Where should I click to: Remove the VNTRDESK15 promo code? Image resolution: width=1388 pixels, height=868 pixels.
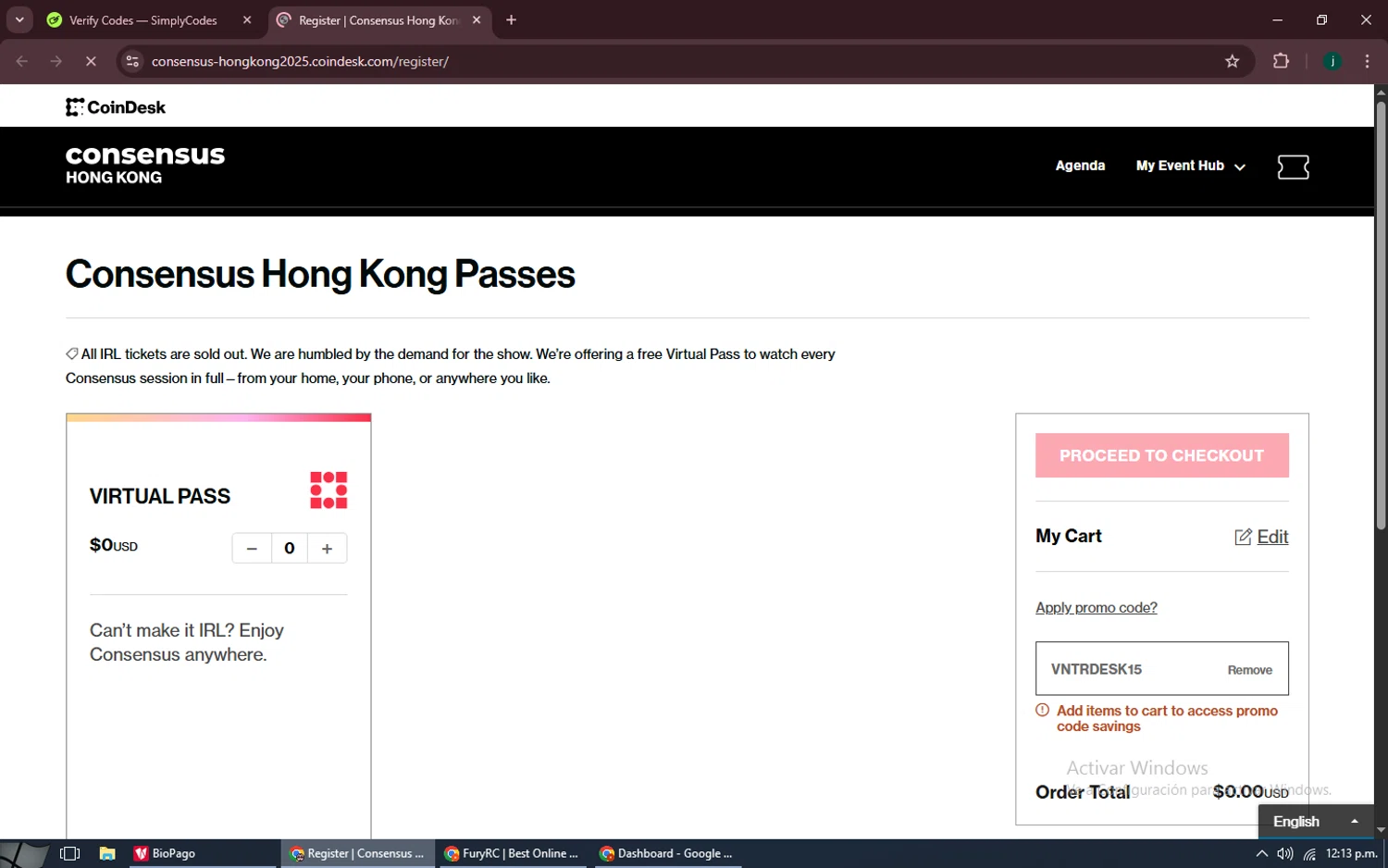click(1250, 670)
